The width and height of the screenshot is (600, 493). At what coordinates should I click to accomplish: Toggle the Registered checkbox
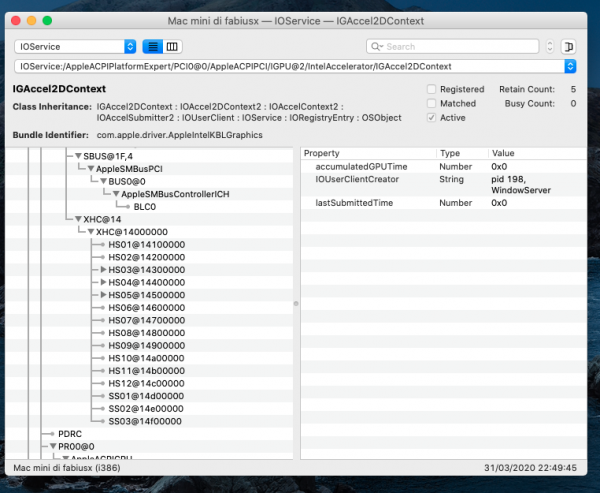pyautogui.click(x=431, y=89)
